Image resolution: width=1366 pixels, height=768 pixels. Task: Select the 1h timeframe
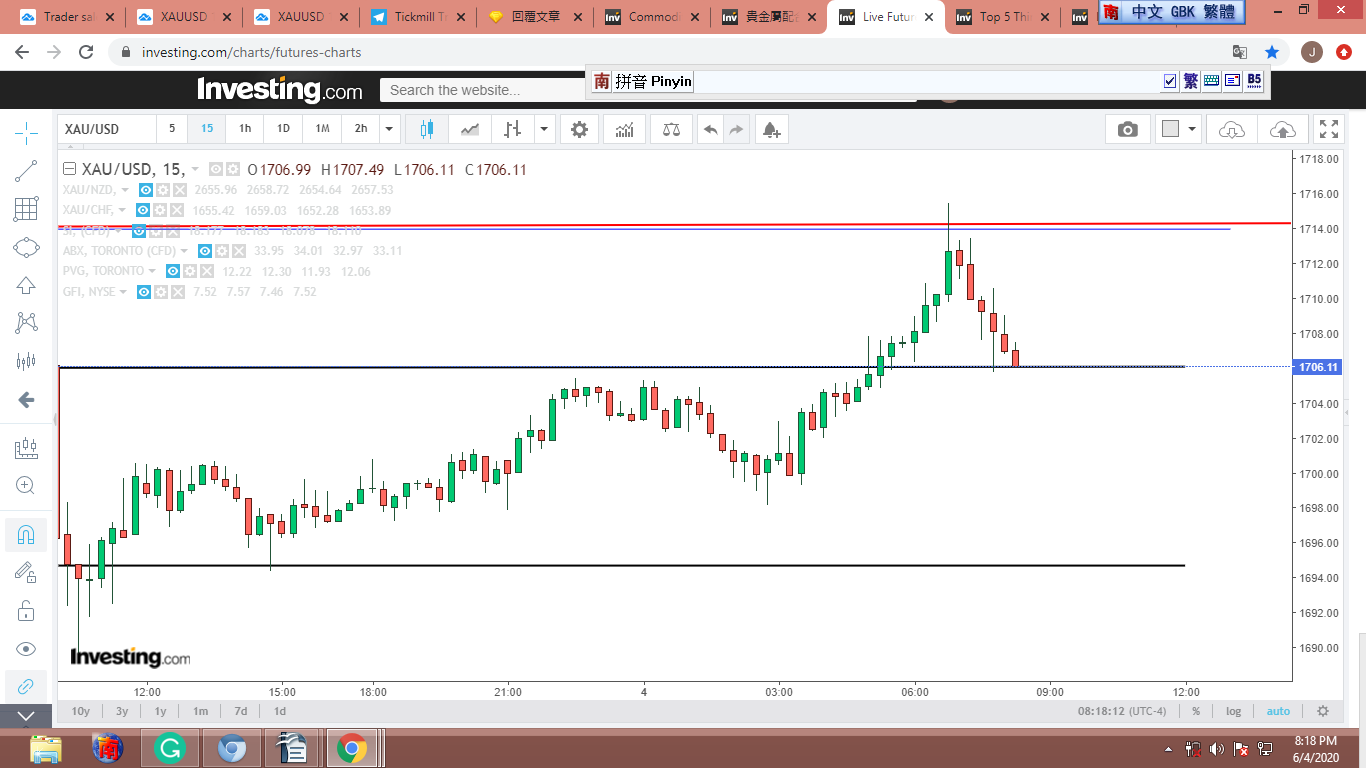(x=245, y=129)
